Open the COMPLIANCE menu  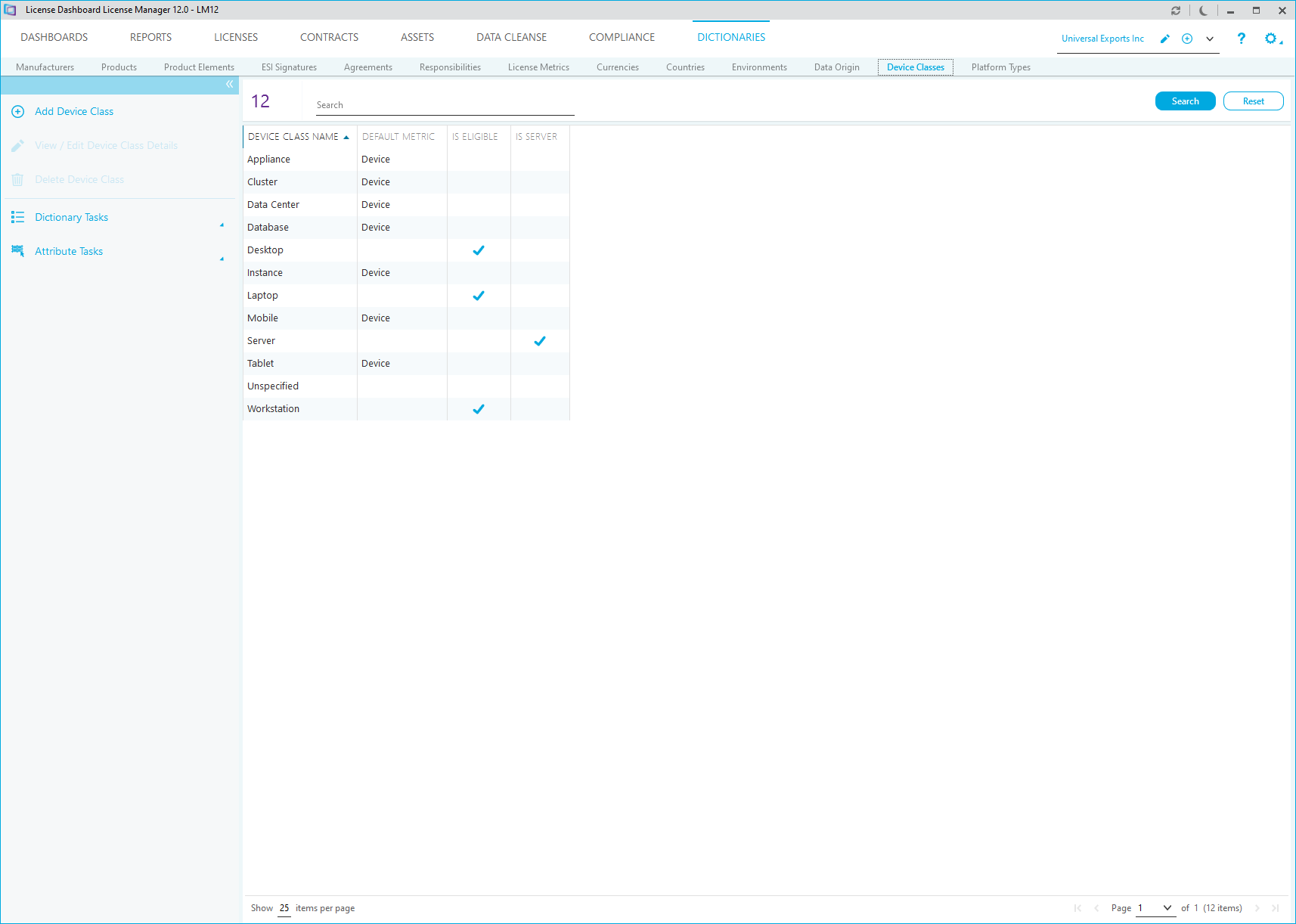(x=622, y=37)
